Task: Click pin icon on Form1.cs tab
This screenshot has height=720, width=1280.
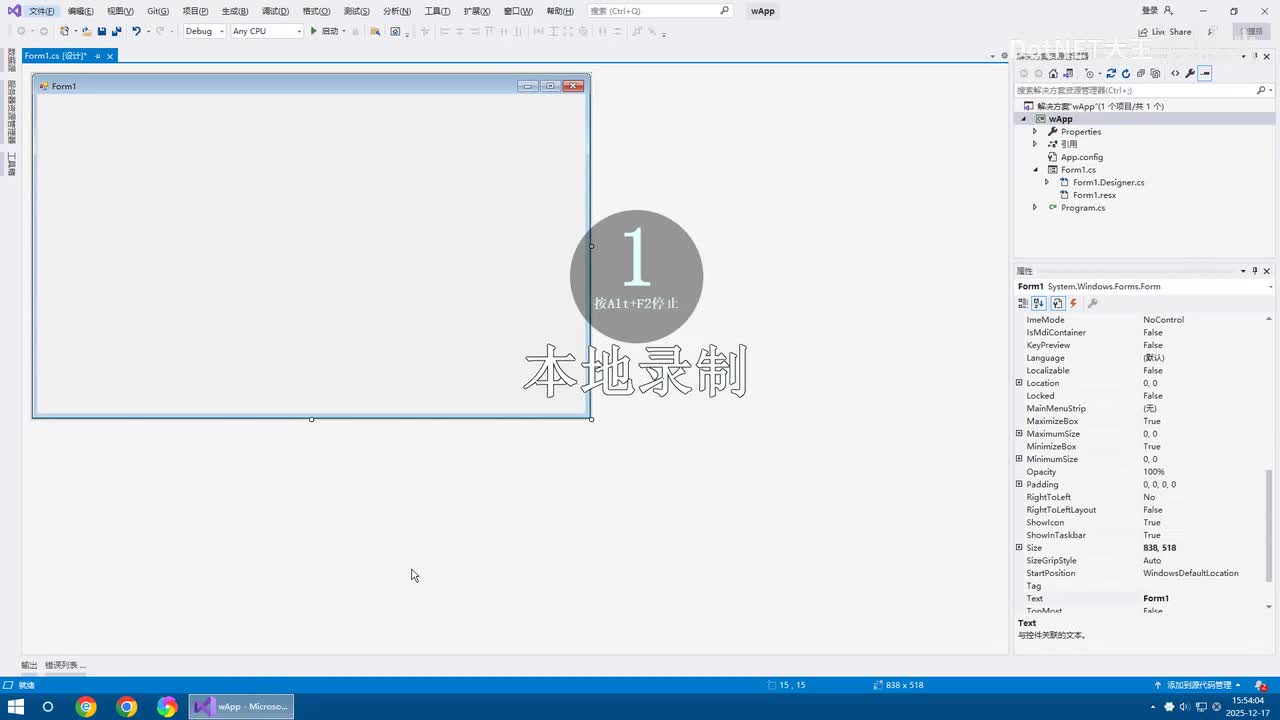Action: click(98, 56)
